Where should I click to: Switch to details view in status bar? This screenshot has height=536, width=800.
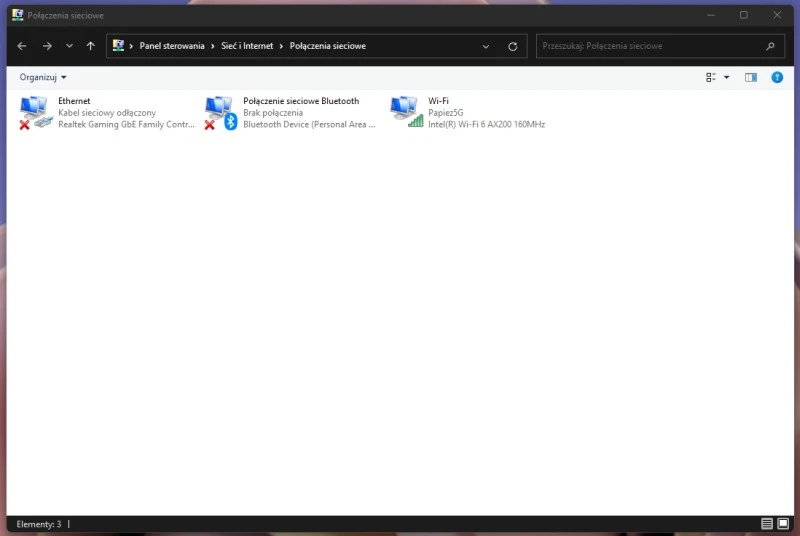pos(766,523)
